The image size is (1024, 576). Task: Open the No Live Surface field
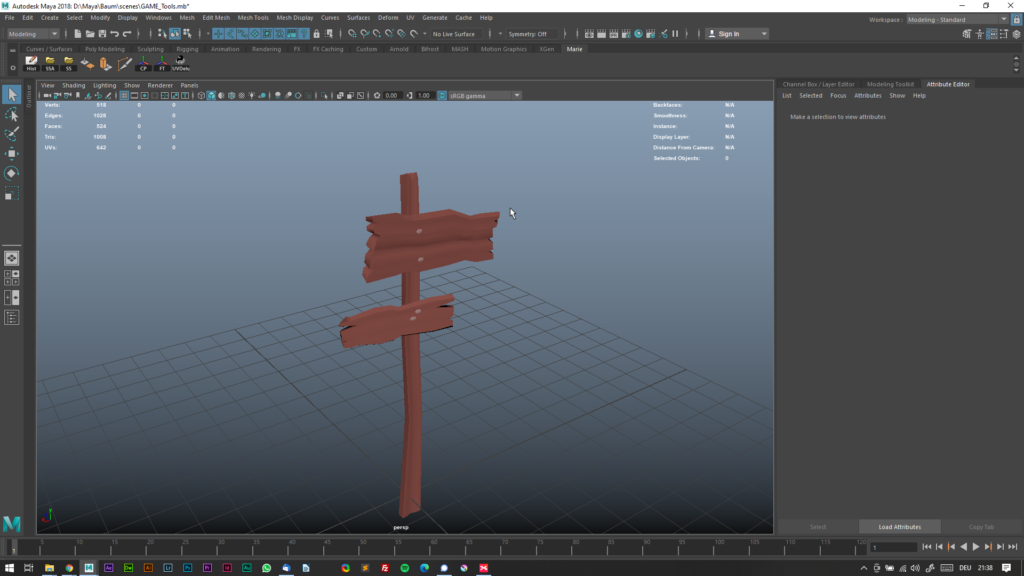coord(454,34)
